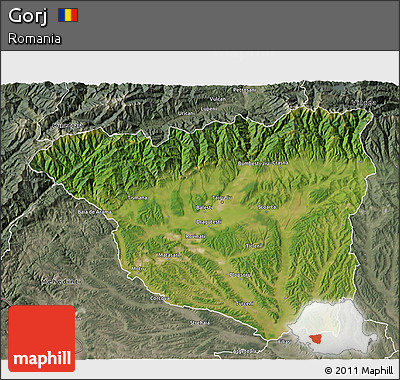Click the Targu Jiu city label

pyautogui.click(x=222, y=198)
